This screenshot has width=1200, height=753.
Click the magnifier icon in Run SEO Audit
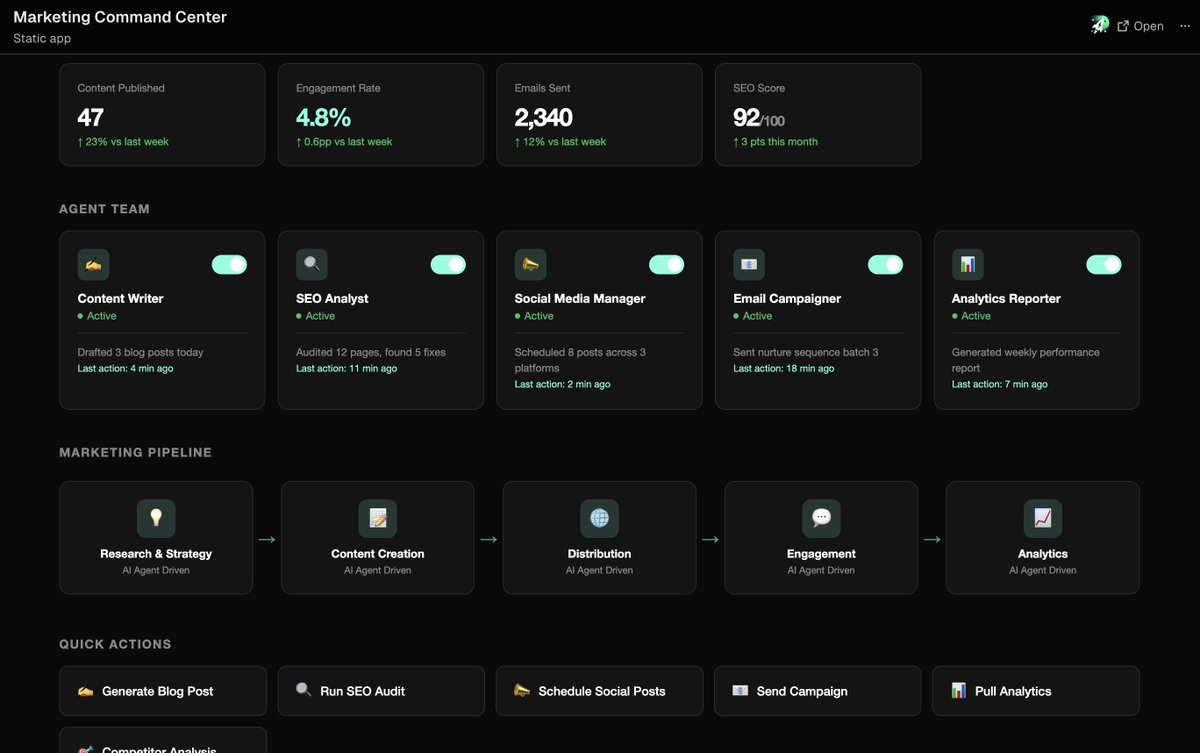coord(304,691)
